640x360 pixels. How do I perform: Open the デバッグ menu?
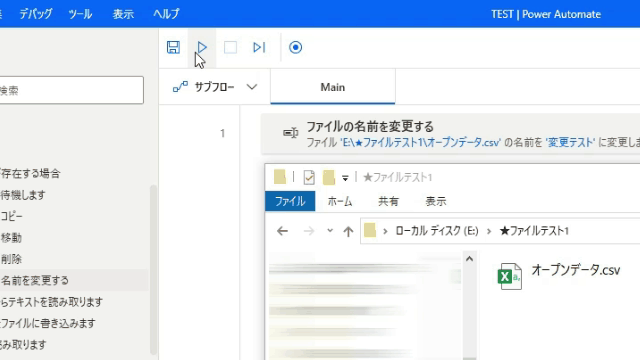click(36, 14)
